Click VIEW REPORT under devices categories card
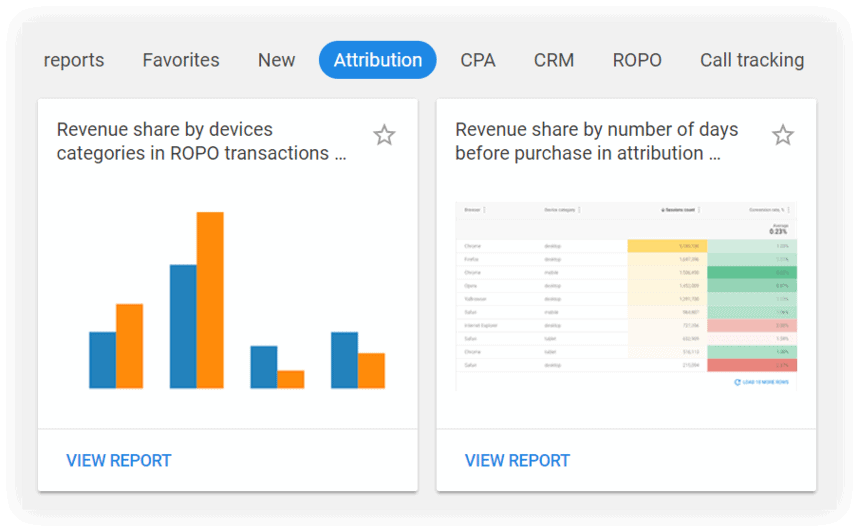This screenshot has height=532, width=859. coord(119,460)
